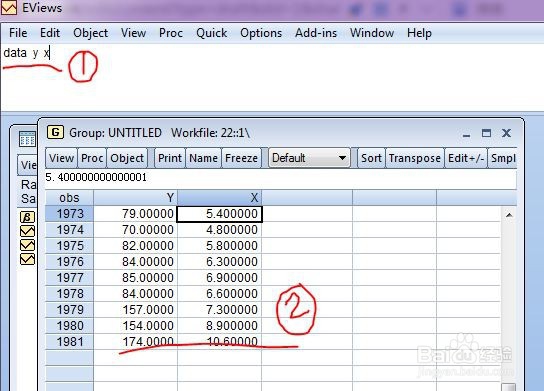Click the Name button in Group toolbar
544x391 pixels.
[x=203, y=158]
